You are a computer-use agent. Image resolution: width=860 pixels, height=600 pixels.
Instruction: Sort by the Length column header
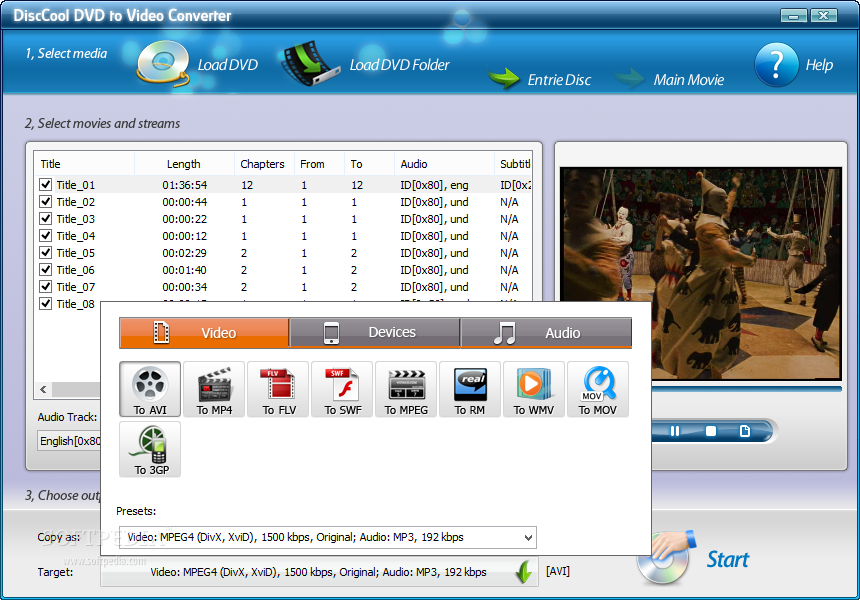point(184,164)
